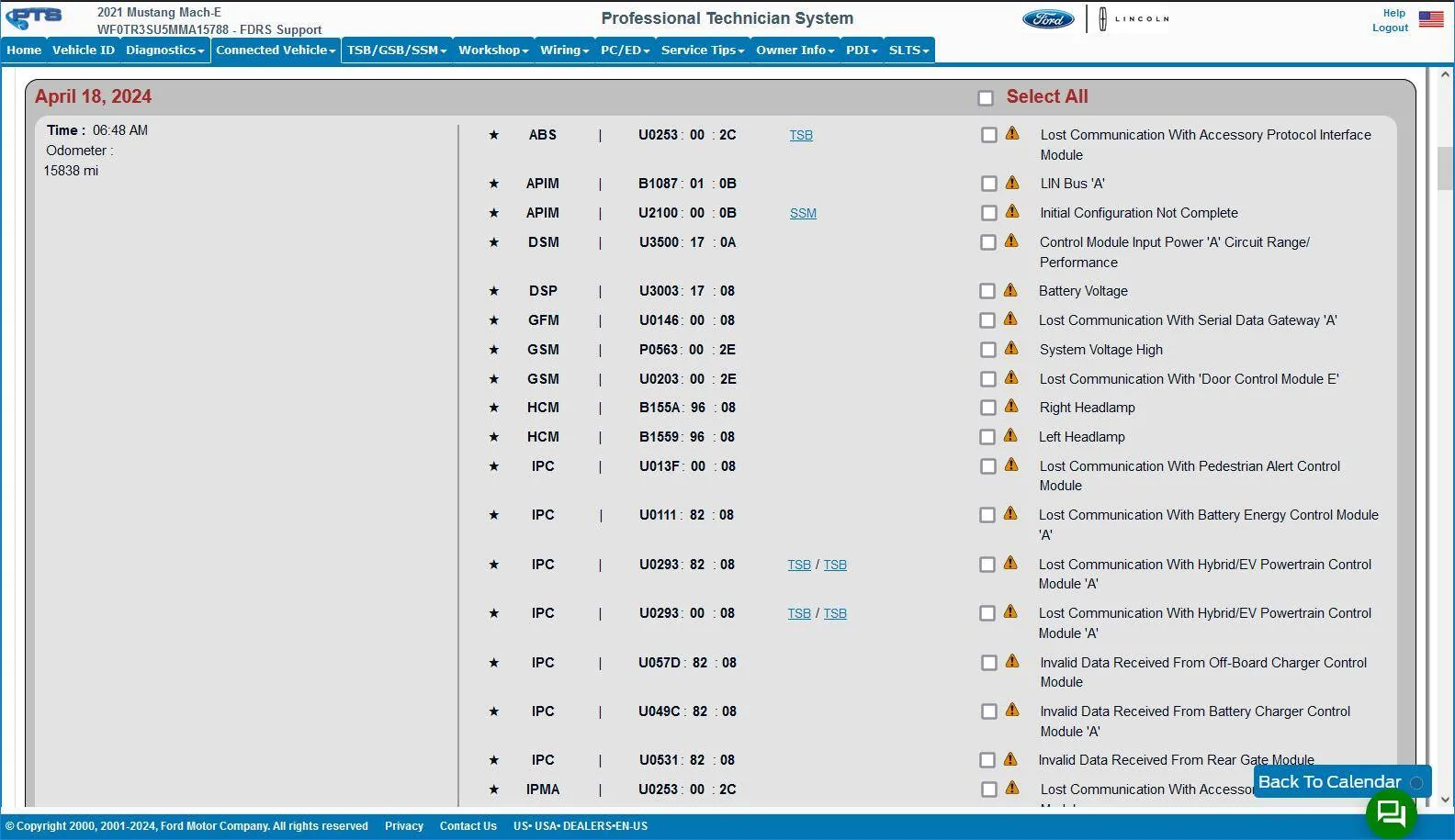Open first TSB link for IPC U0293:82
Image resolution: width=1455 pixels, height=840 pixels.
point(799,565)
